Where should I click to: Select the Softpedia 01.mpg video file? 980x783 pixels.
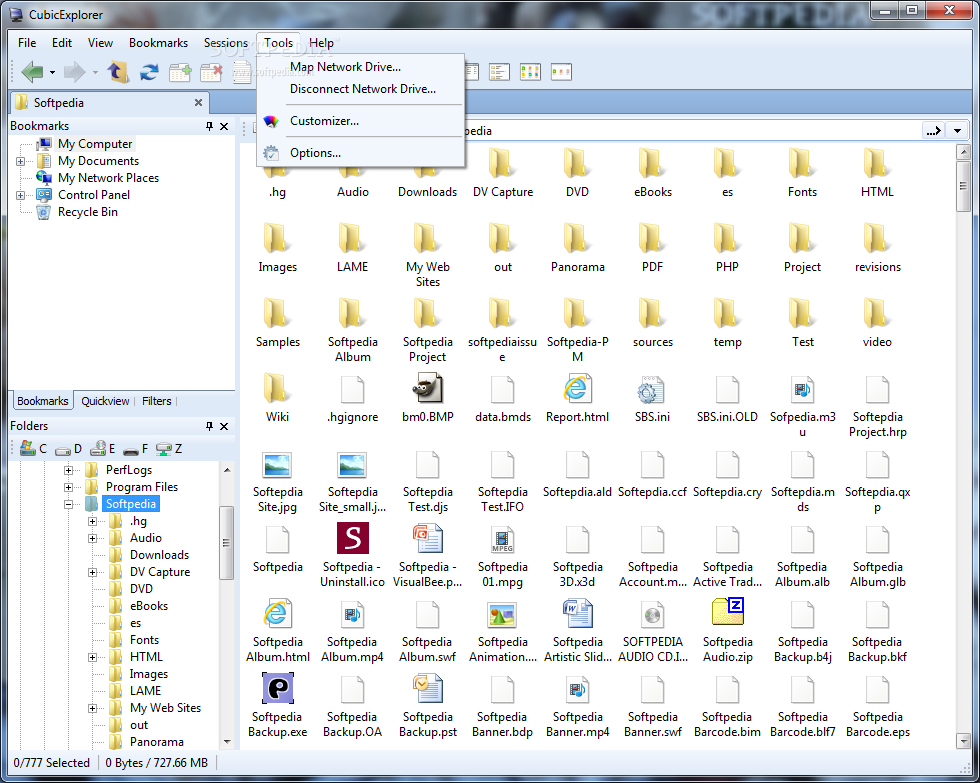pos(502,556)
